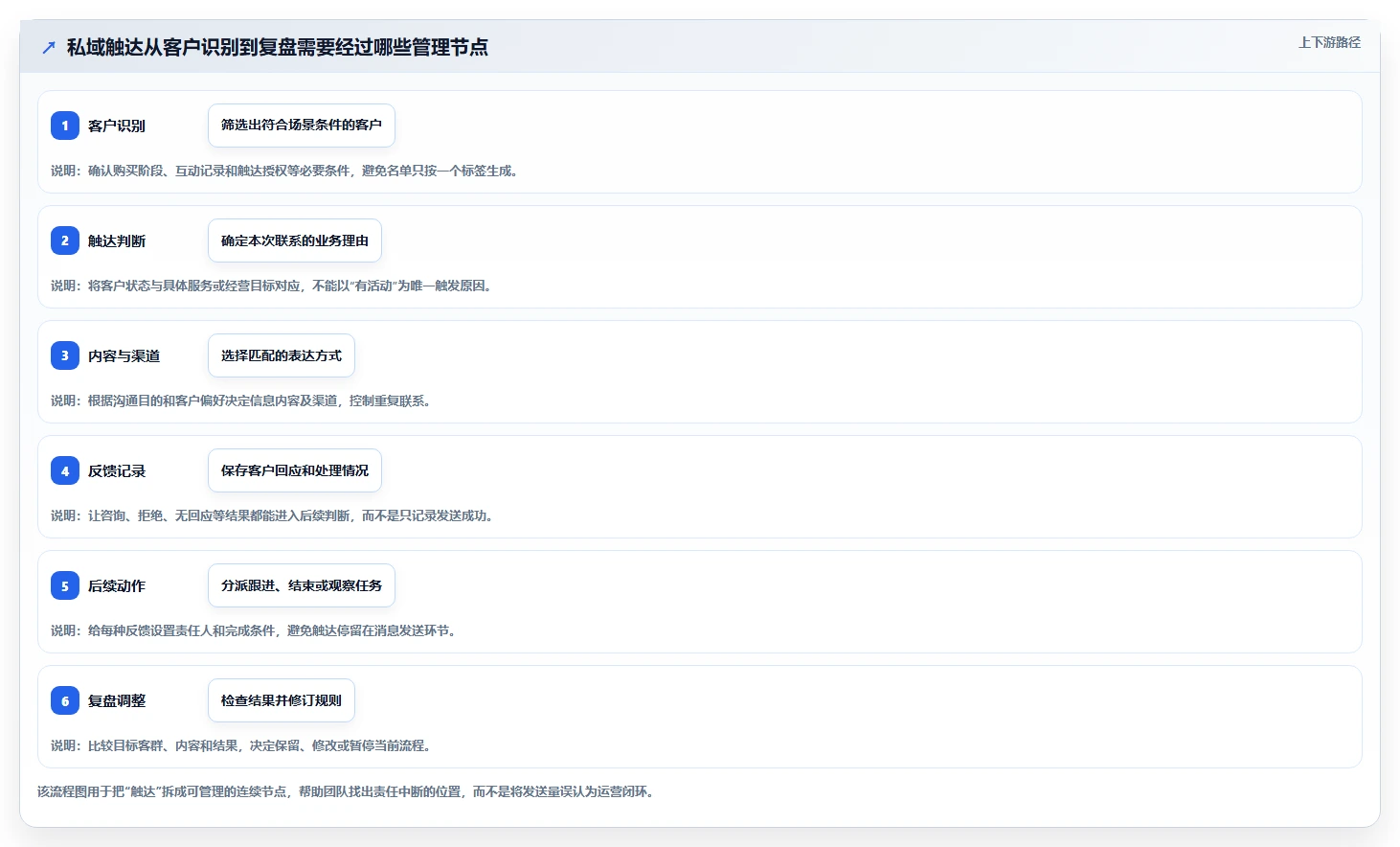
Task: Click step number 4 badge for 反馈记录
Action: pyautogui.click(x=65, y=470)
